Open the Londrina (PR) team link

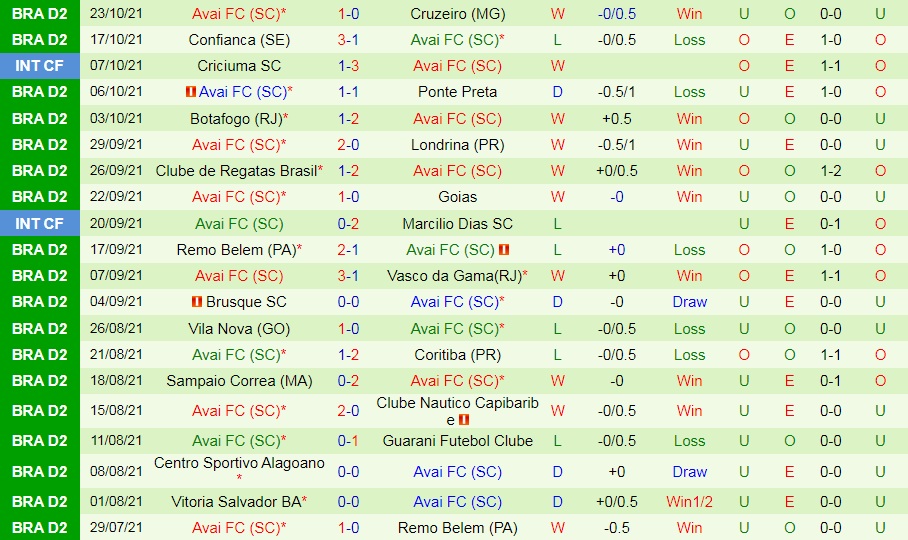point(457,144)
